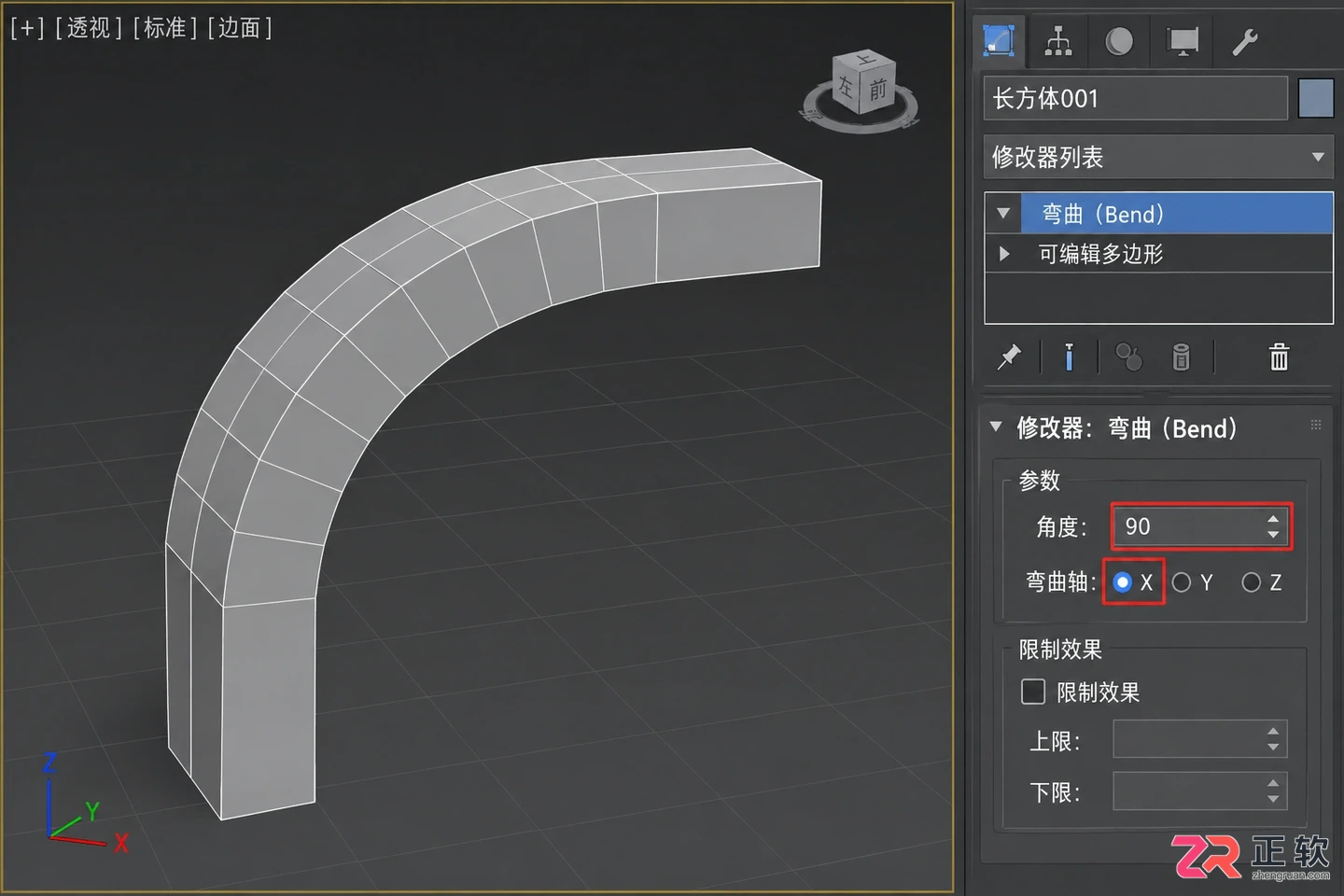Open the Utilities wrench tab
Image resolution: width=1344 pixels, height=896 pixels.
point(1245,41)
